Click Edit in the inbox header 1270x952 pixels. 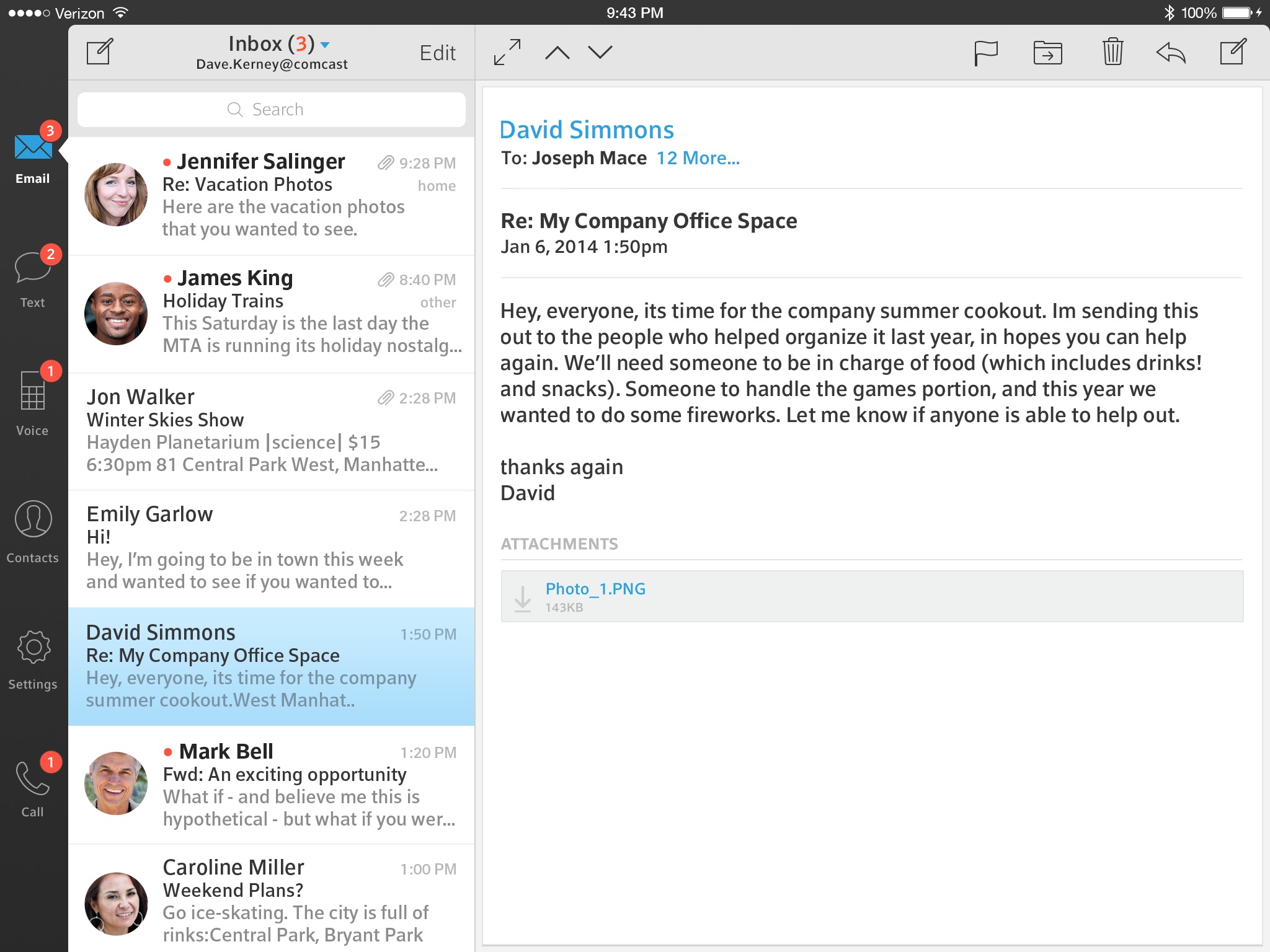click(437, 53)
